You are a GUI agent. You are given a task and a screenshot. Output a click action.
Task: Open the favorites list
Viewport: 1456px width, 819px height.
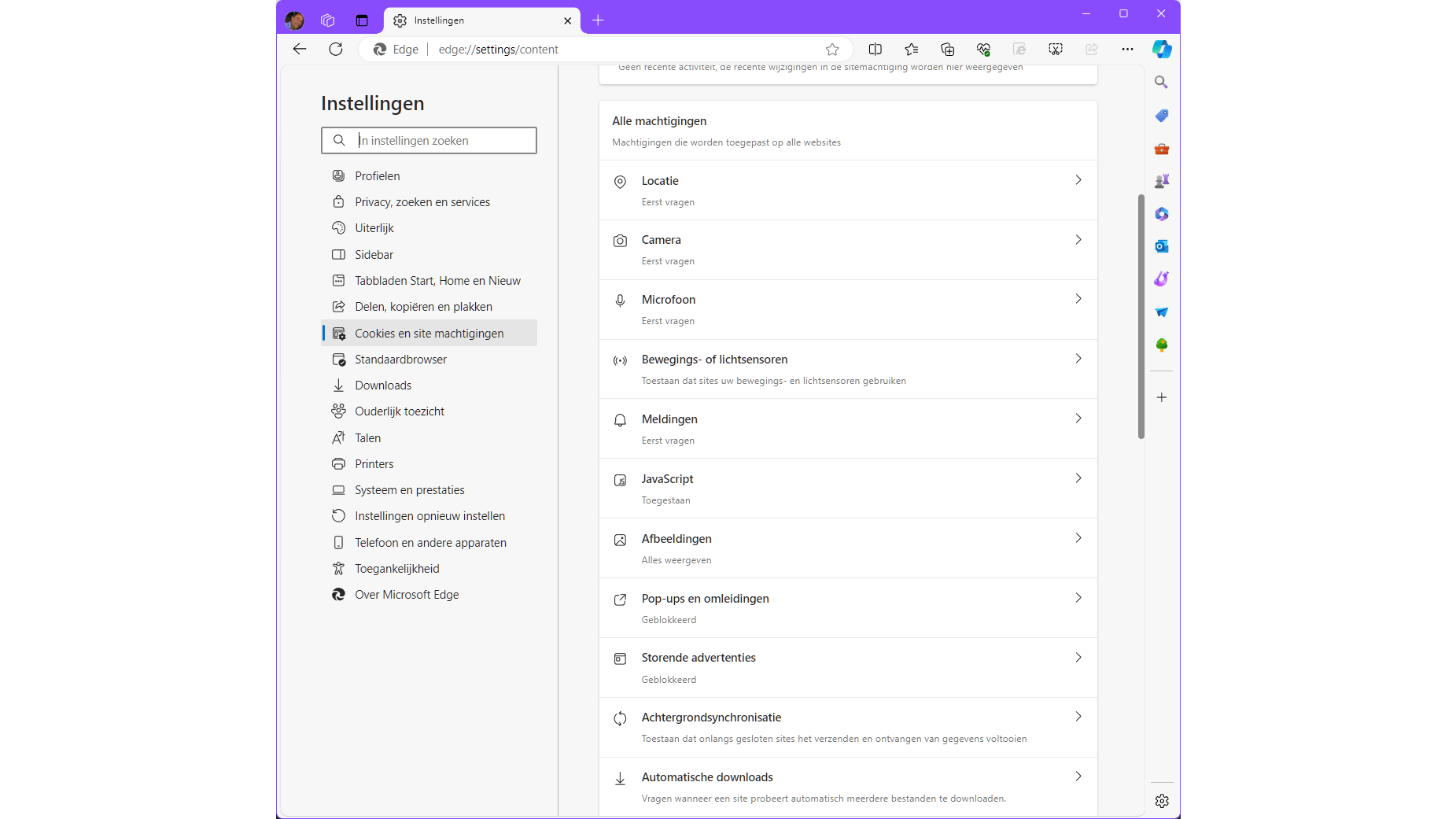[911, 49]
